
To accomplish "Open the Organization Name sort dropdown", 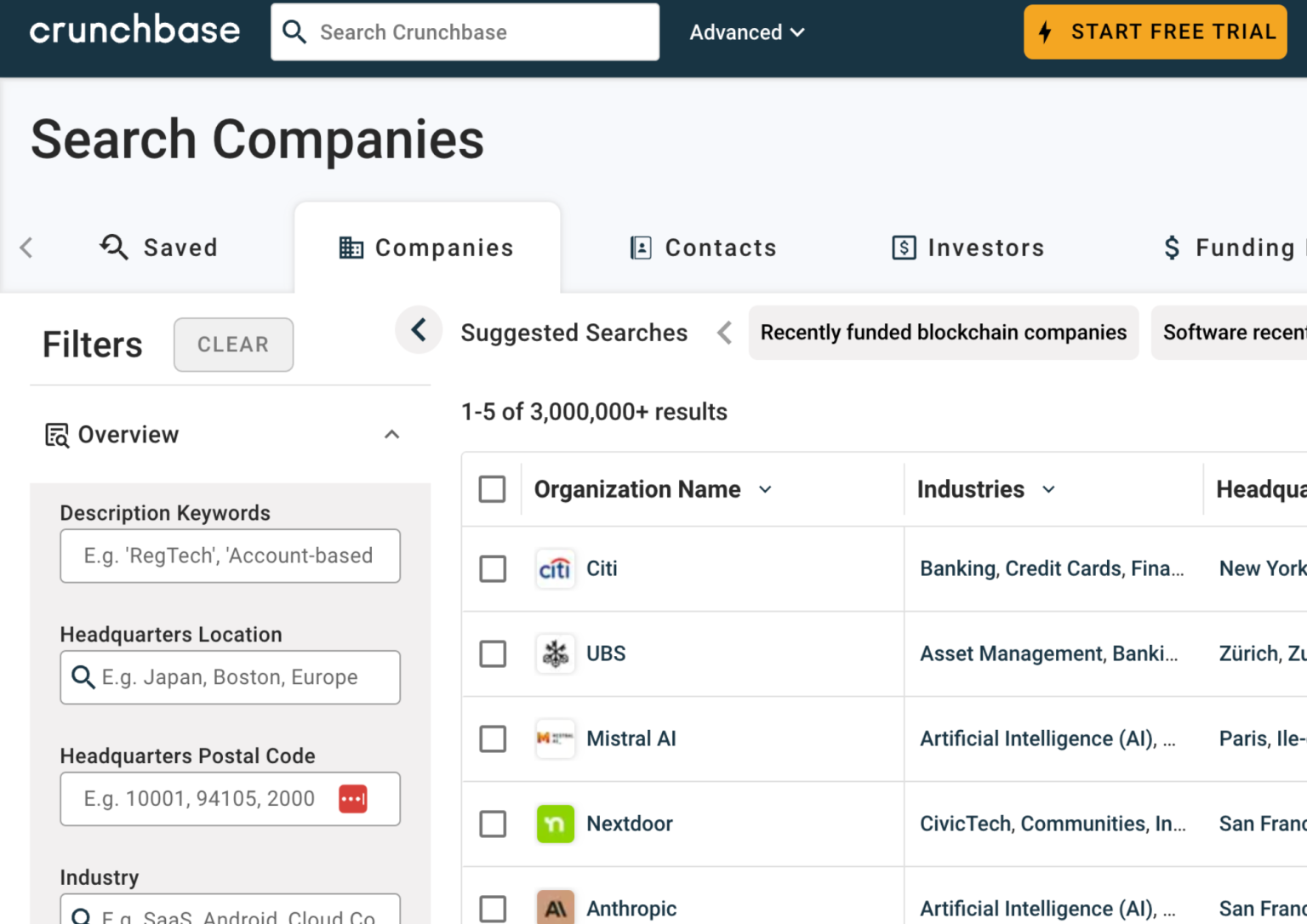I will (764, 489).
